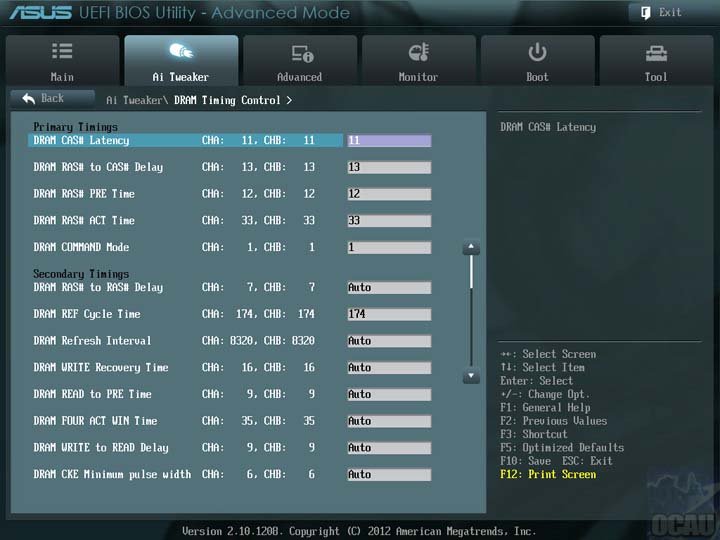720x540 pixels.
Task: Click the F5: Optimized Defaults hint
Action: coord(562,448)
